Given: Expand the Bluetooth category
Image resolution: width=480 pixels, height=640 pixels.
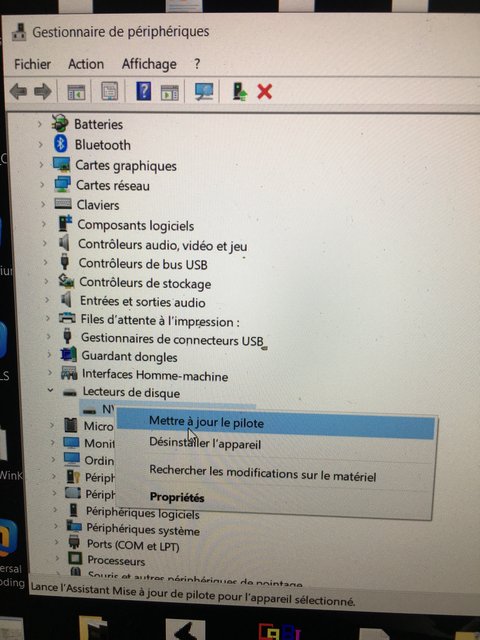Looking at the screenshot, I should coord(40,144).
